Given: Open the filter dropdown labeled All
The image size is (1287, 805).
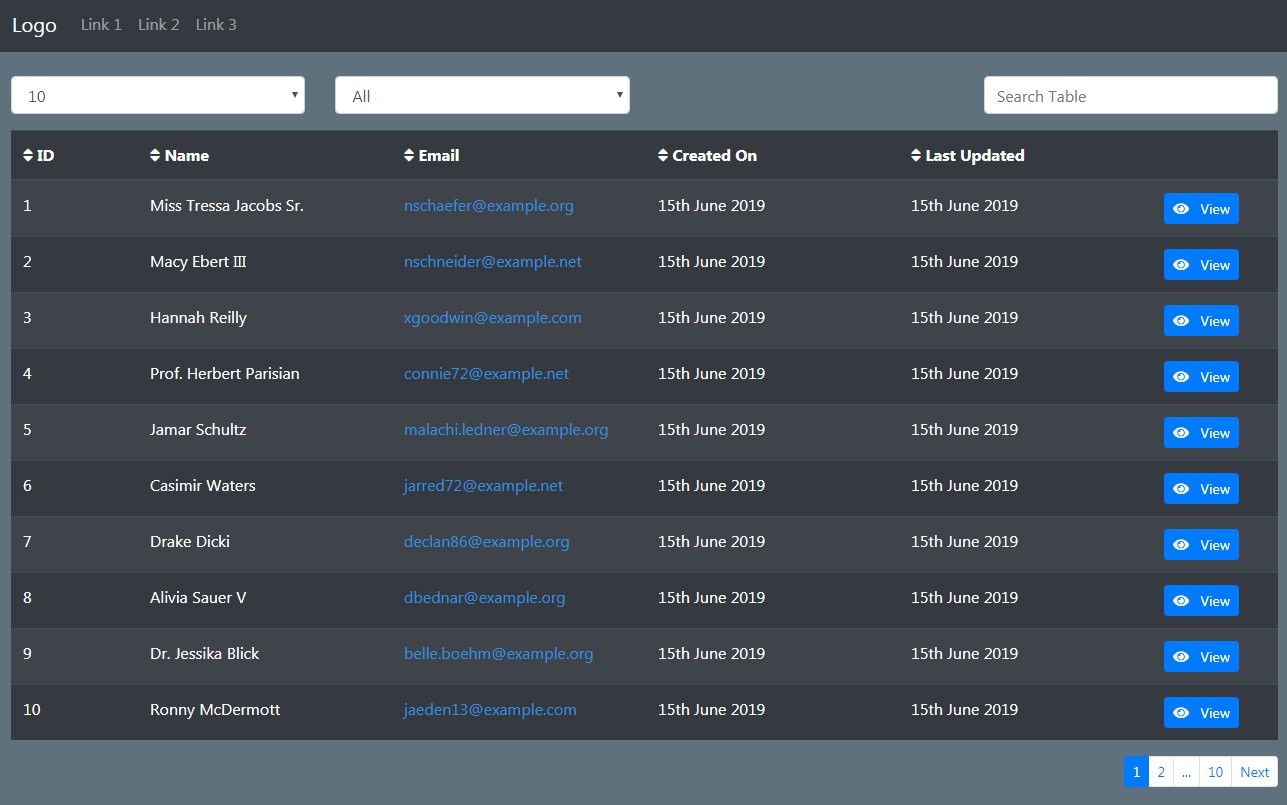Looking at the screenshot, I should [482, 95].
